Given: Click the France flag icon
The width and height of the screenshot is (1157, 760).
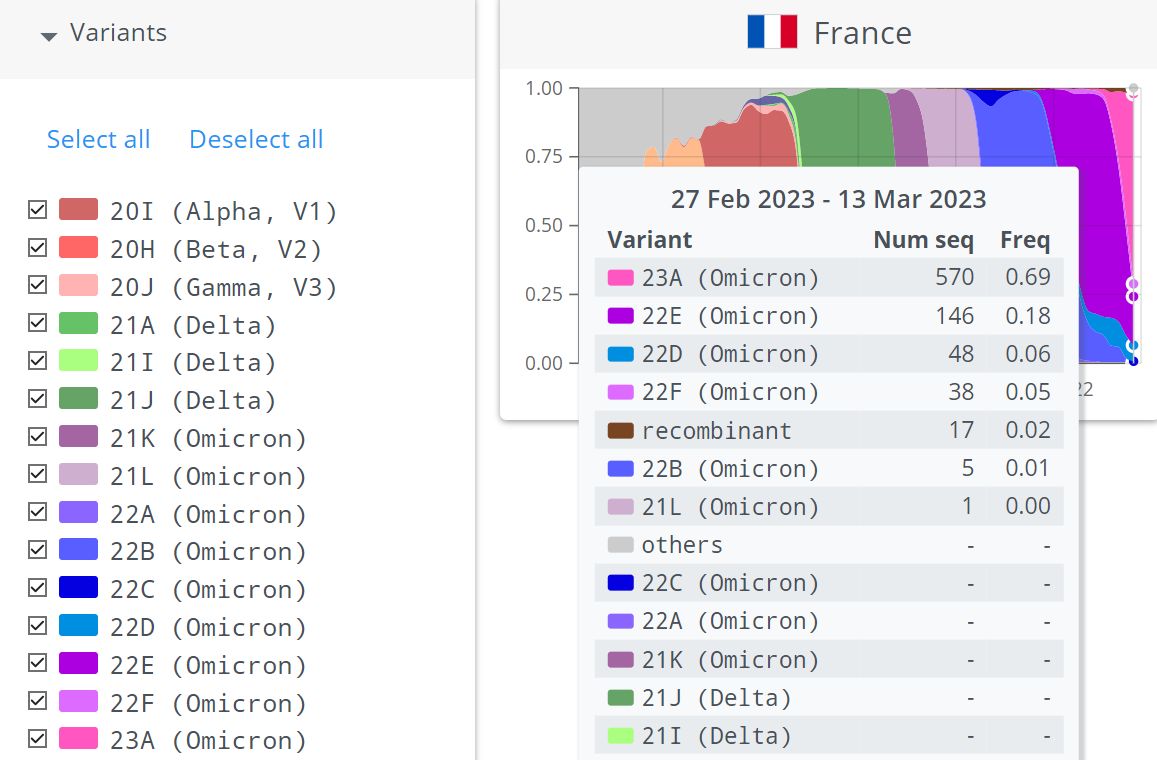Looking at the screenshot, I should pyautogui.click(x=771, y=32).
